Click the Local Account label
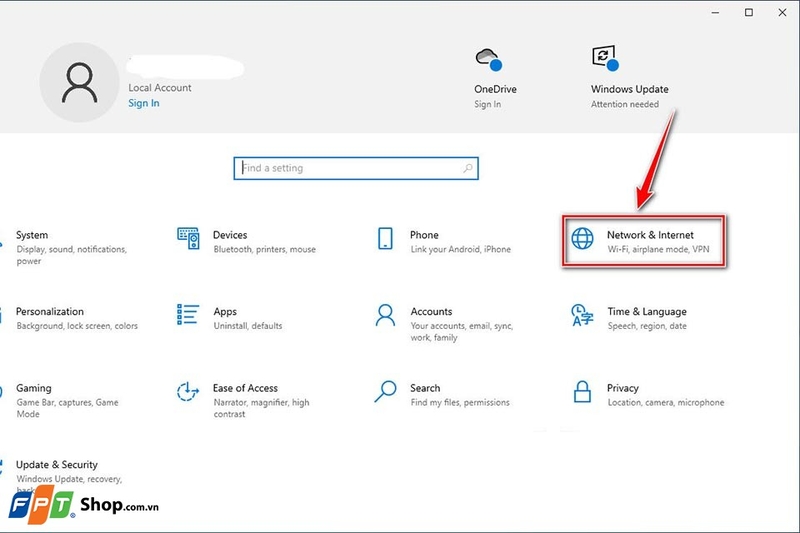This screenshot has height=533, width=800. [x=160, y=88]
